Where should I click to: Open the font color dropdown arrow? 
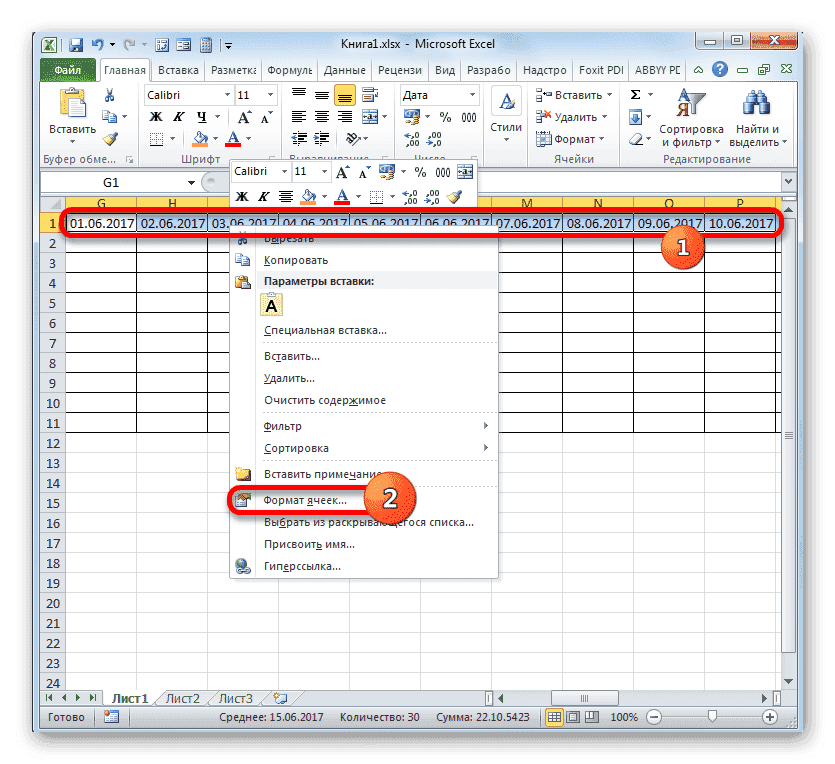[x=357, y=196]
